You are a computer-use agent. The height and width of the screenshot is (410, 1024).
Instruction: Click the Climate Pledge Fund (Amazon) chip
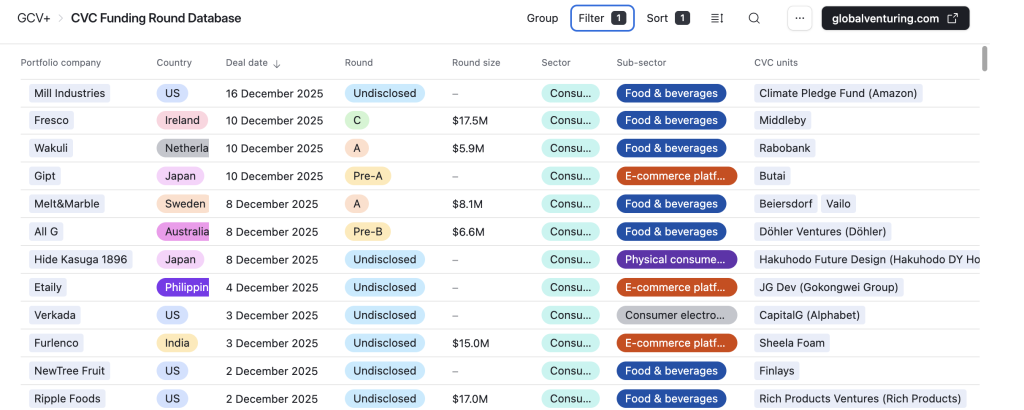837,93
